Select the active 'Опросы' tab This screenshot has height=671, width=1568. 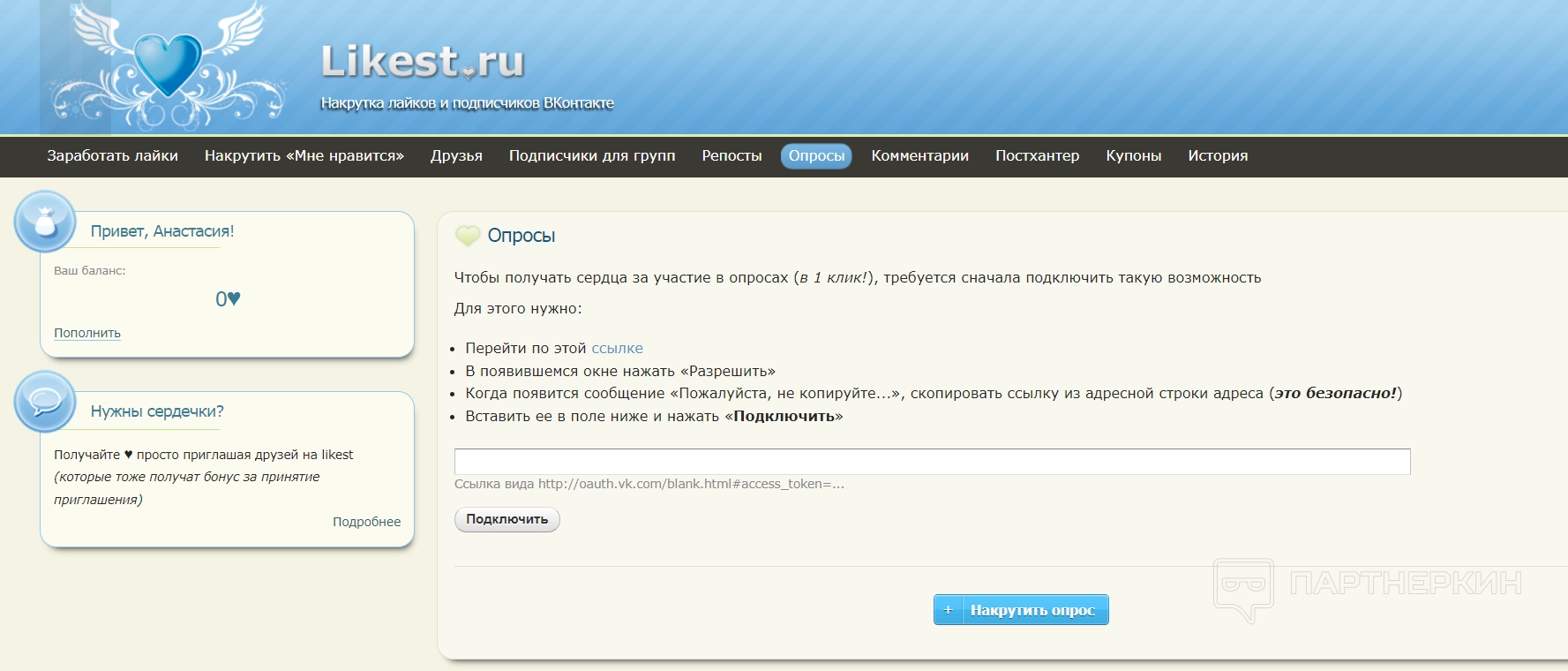pos(816,156)
